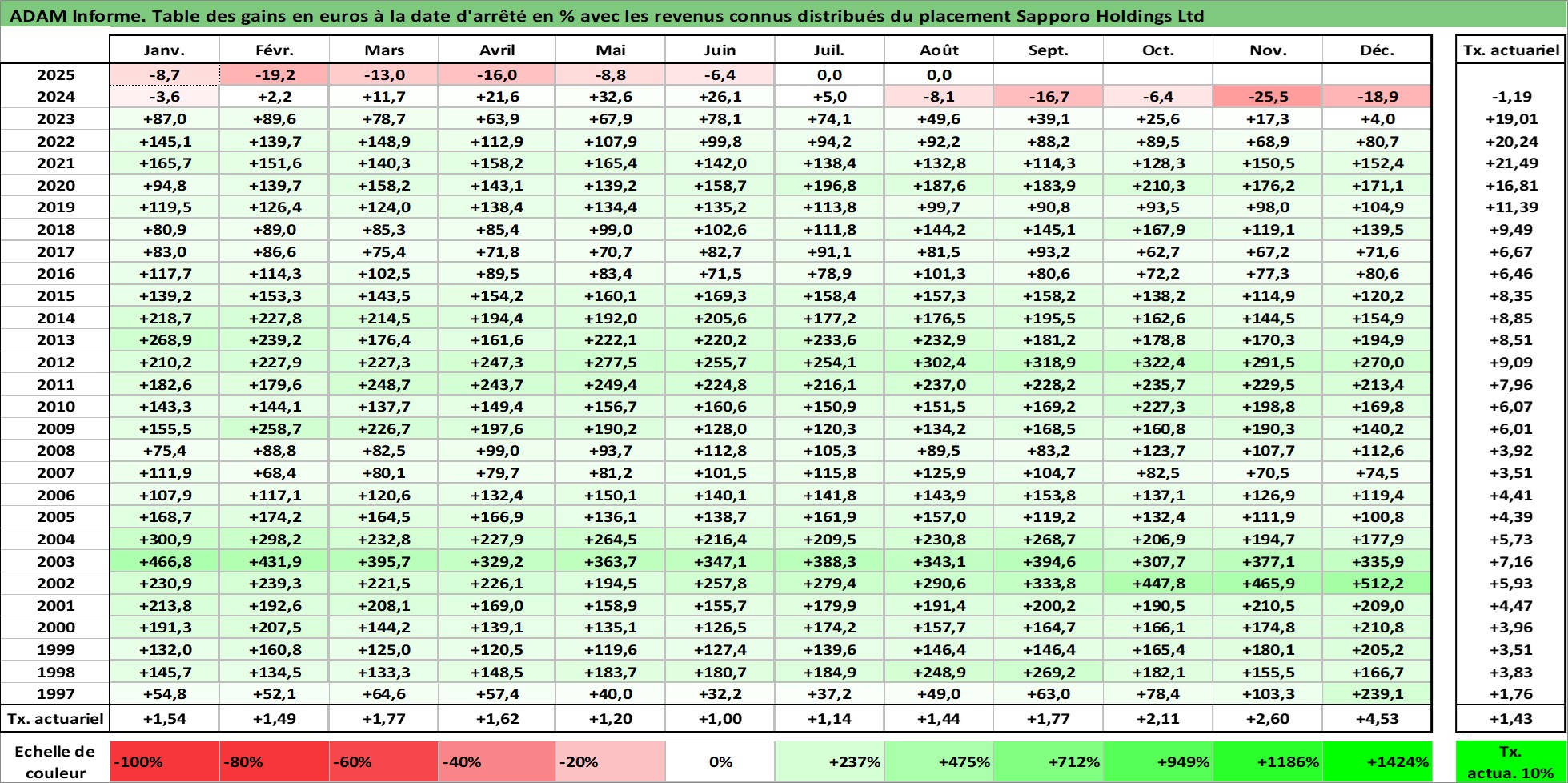This screenshot has height=783, width=1568.
Task: Select actuarial rate -1,19 for 2024
Action: [1511, 97]
